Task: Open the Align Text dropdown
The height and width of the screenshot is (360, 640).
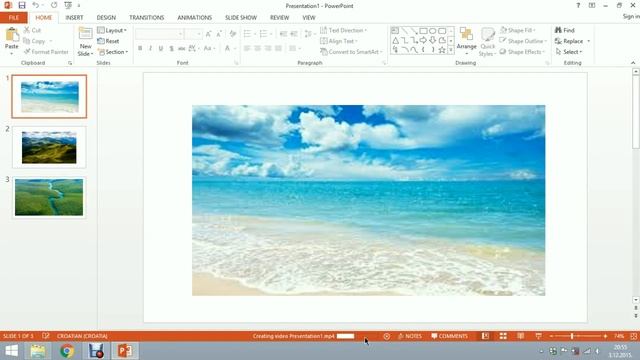Action: [339, 41]
